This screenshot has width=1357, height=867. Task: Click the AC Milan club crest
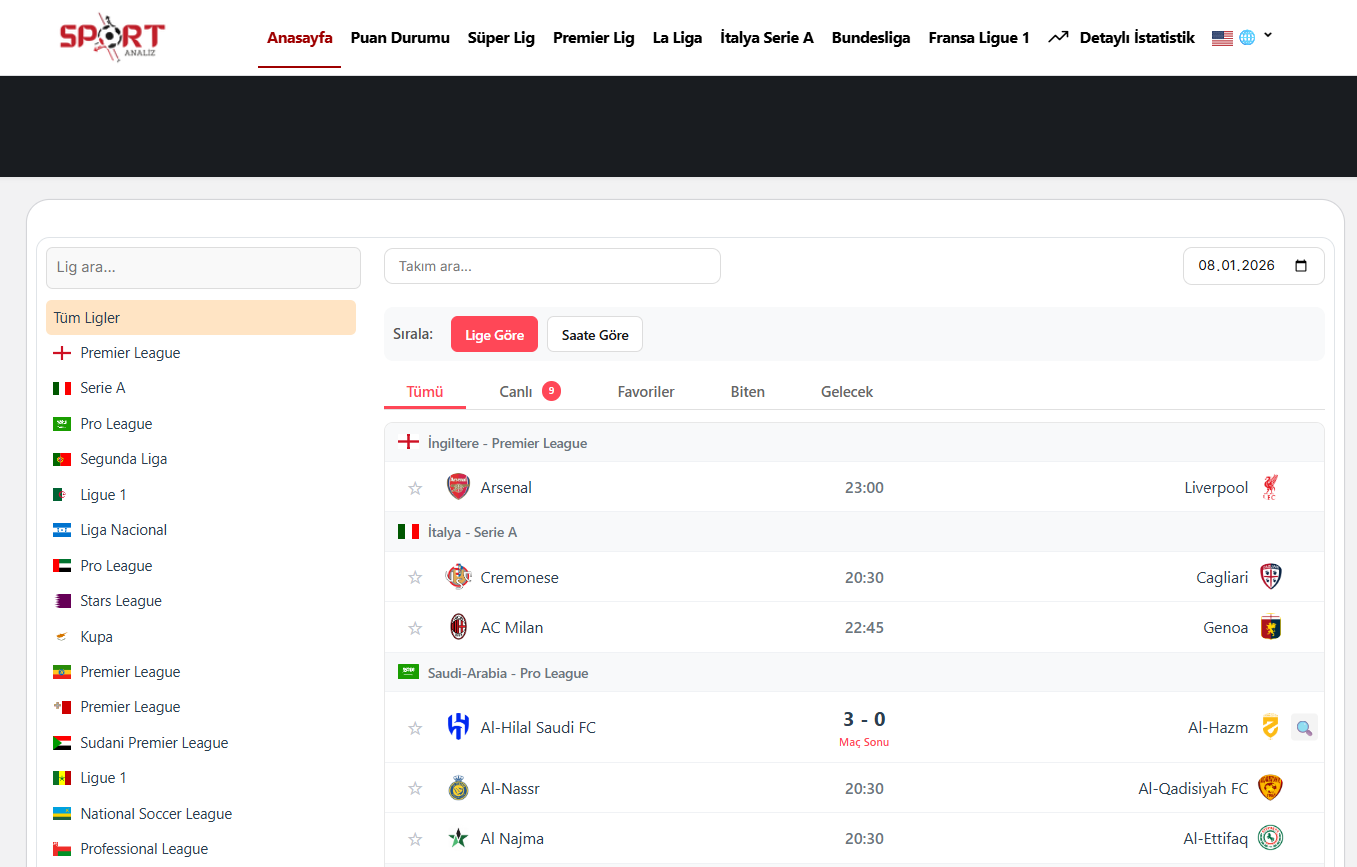[458, 627]
